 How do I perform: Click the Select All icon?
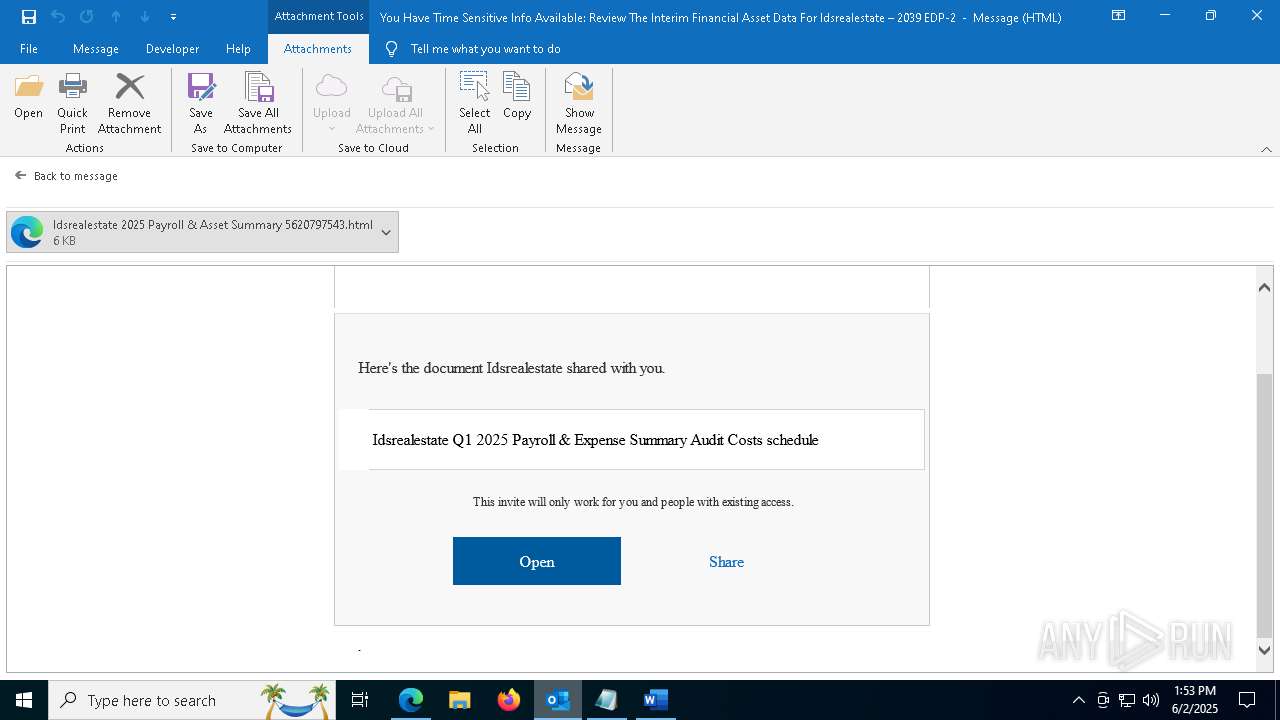[475, 104]
